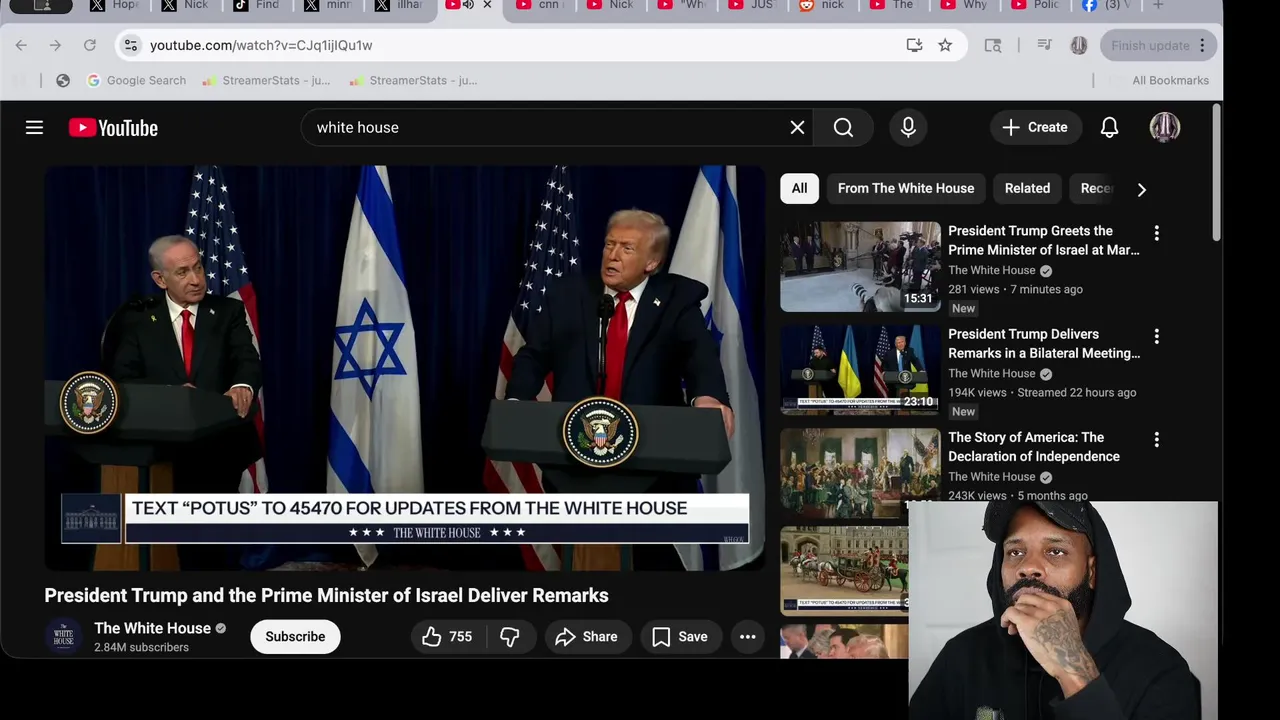Viewport: 1280px width, 720px height.
Task: Open the tab search icon in toolbar
Action: tap(992, 45)
